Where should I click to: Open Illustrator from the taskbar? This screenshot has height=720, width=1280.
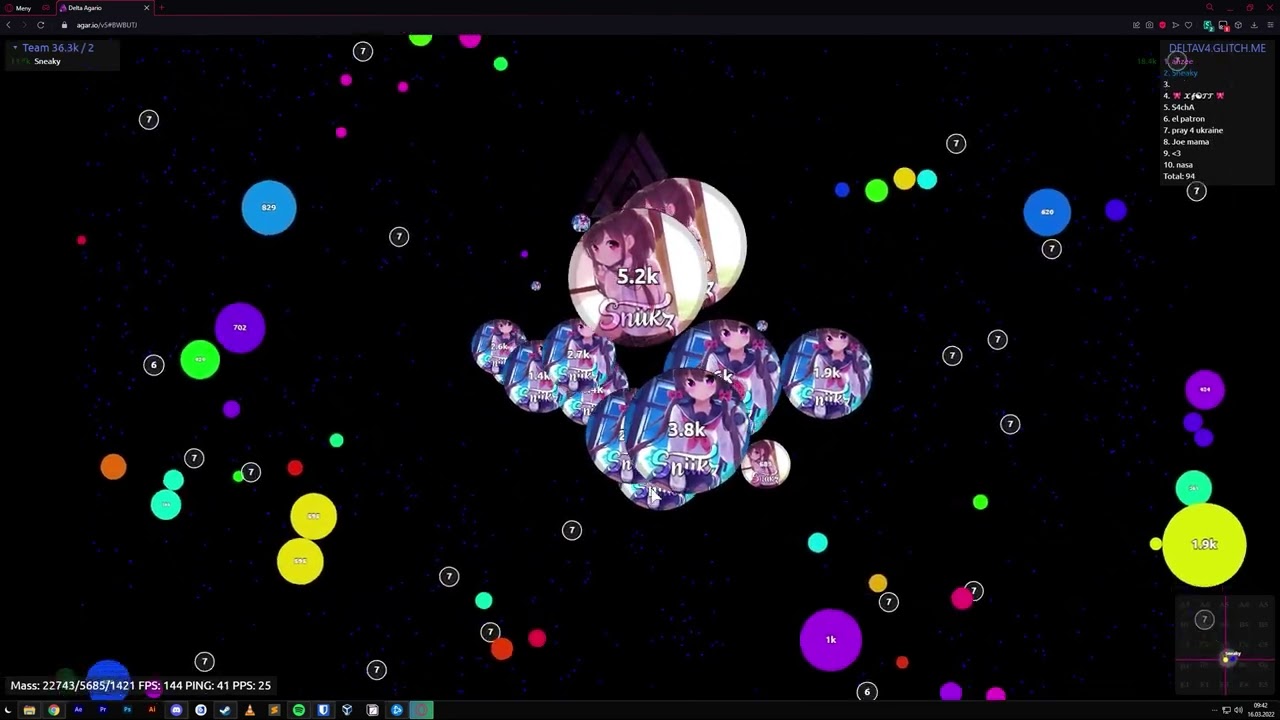pos(152,710)
